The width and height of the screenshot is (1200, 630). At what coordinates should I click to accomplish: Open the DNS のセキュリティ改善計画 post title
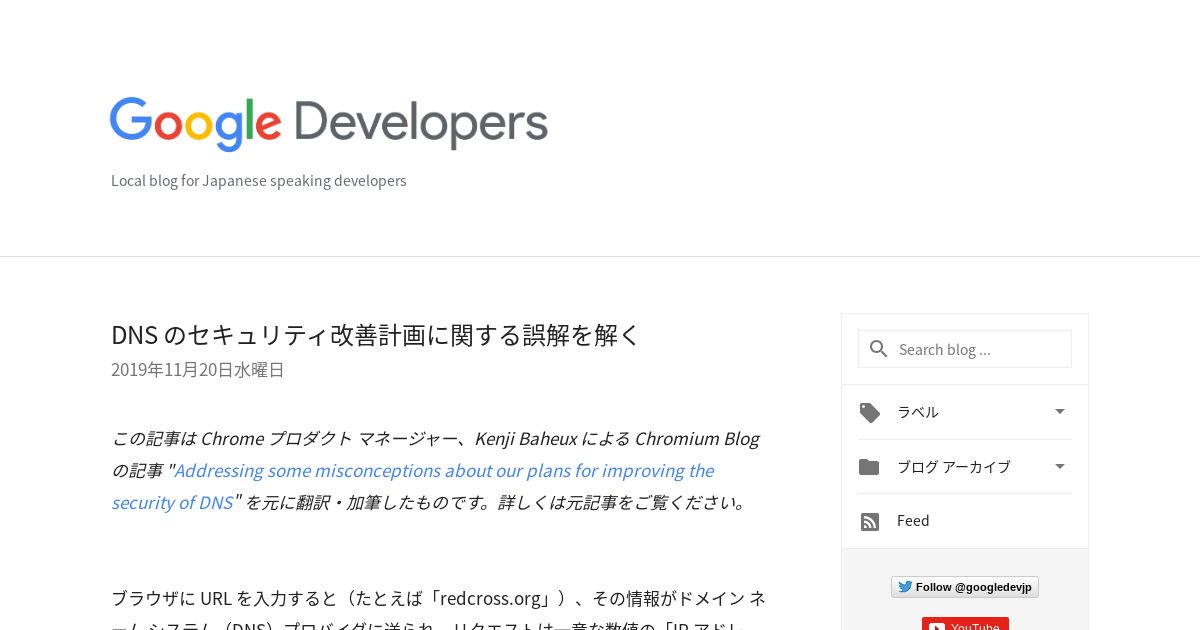pos(375,335)
